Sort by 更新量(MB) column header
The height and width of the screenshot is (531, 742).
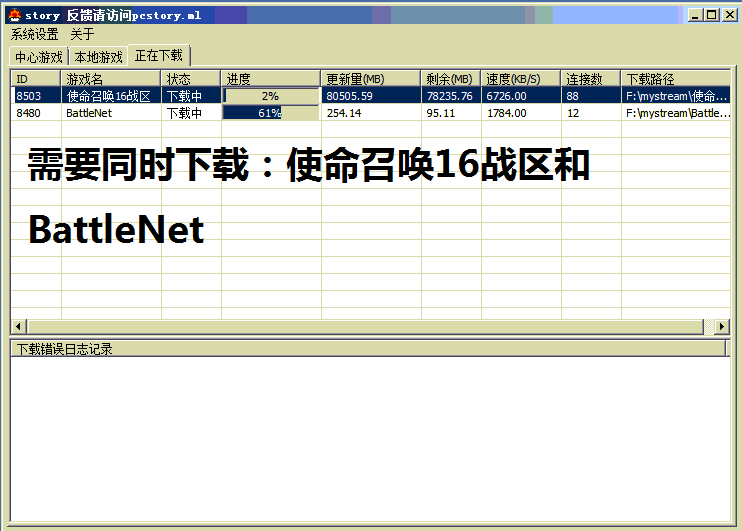coord(371,79)
